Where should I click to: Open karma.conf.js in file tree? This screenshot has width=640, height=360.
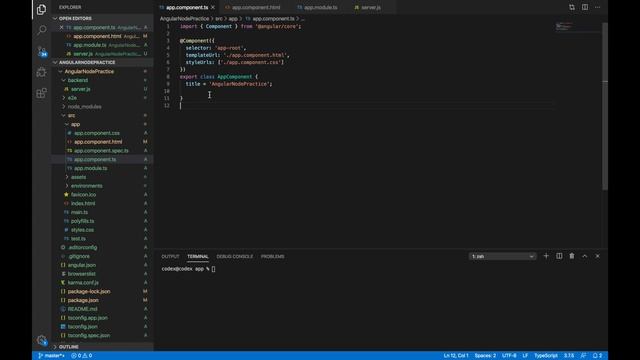point(83,282)
